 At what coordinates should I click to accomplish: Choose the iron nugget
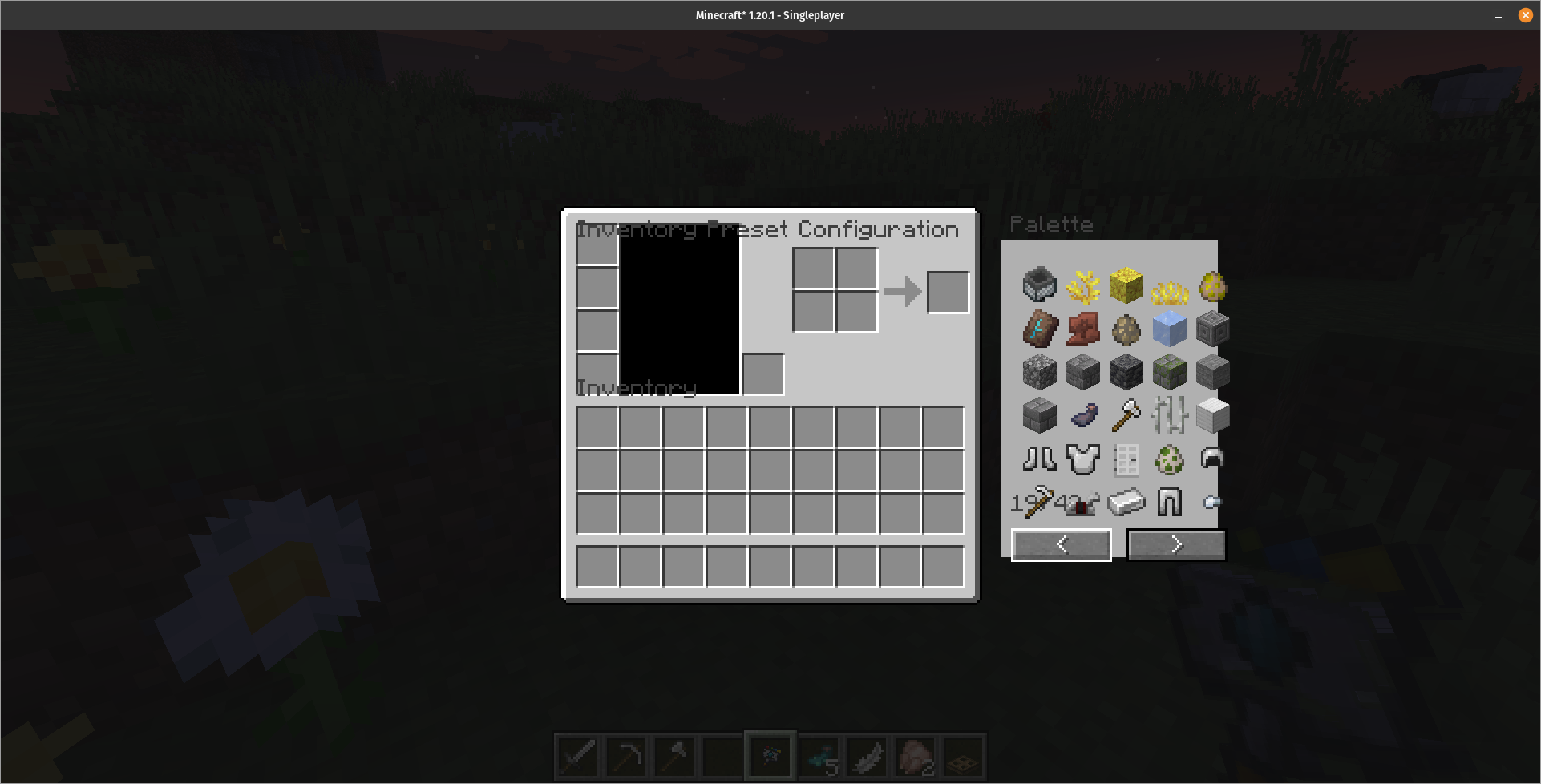1213,502
